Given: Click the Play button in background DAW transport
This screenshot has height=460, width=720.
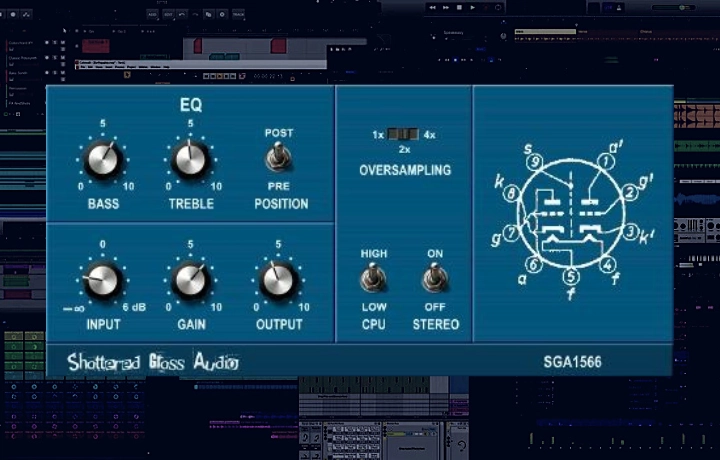Looking at the screenshot, I should (x=472, y=7).
